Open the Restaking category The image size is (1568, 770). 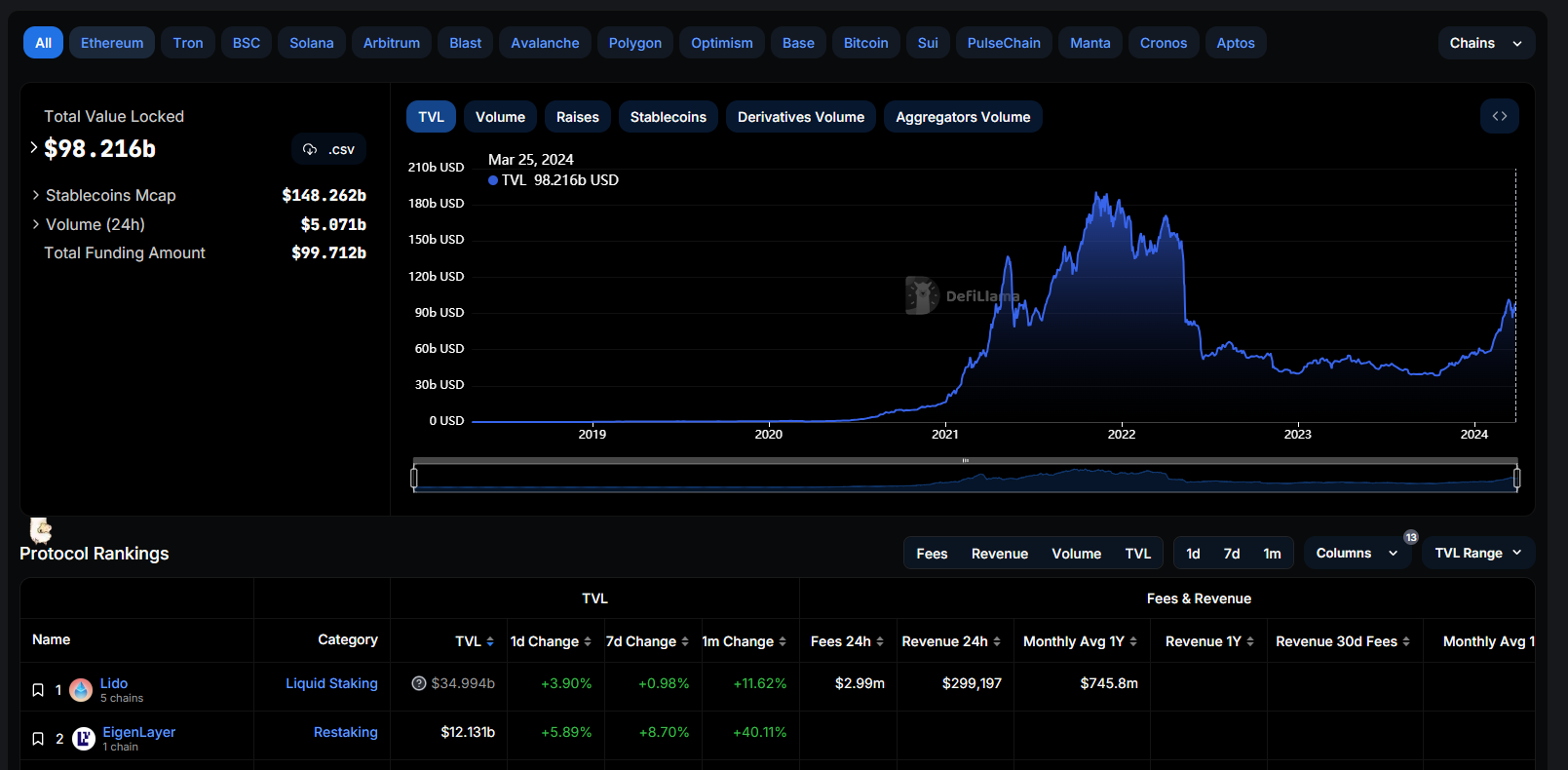(x=345, y=732)
